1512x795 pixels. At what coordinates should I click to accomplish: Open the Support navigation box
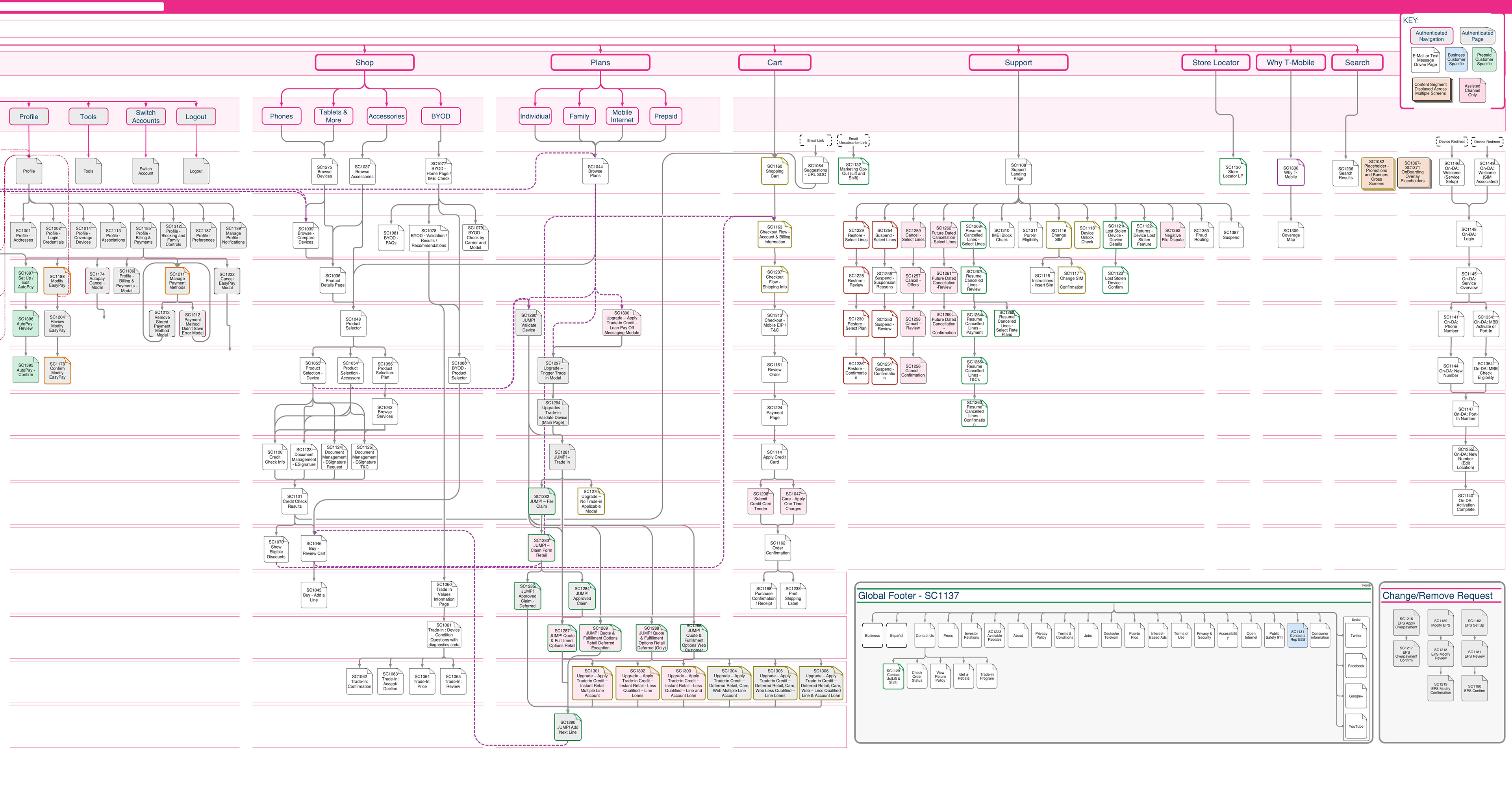[x=1018, y=63]
